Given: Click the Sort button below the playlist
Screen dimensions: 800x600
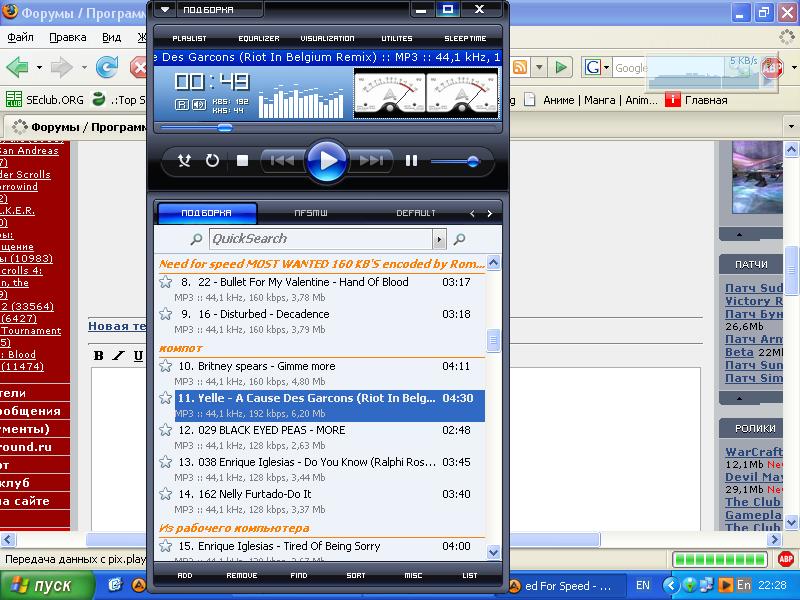Looking at the screenshot, I should [x=356, y=576].
